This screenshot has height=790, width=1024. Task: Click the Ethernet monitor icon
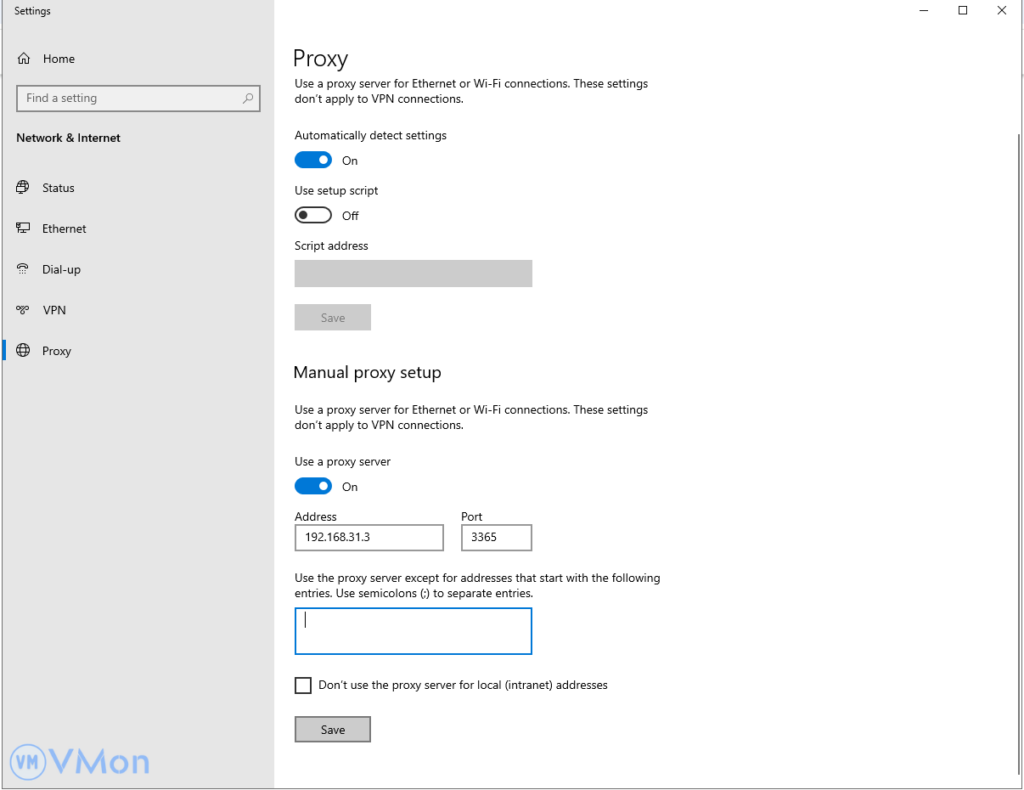pos(23,229)
